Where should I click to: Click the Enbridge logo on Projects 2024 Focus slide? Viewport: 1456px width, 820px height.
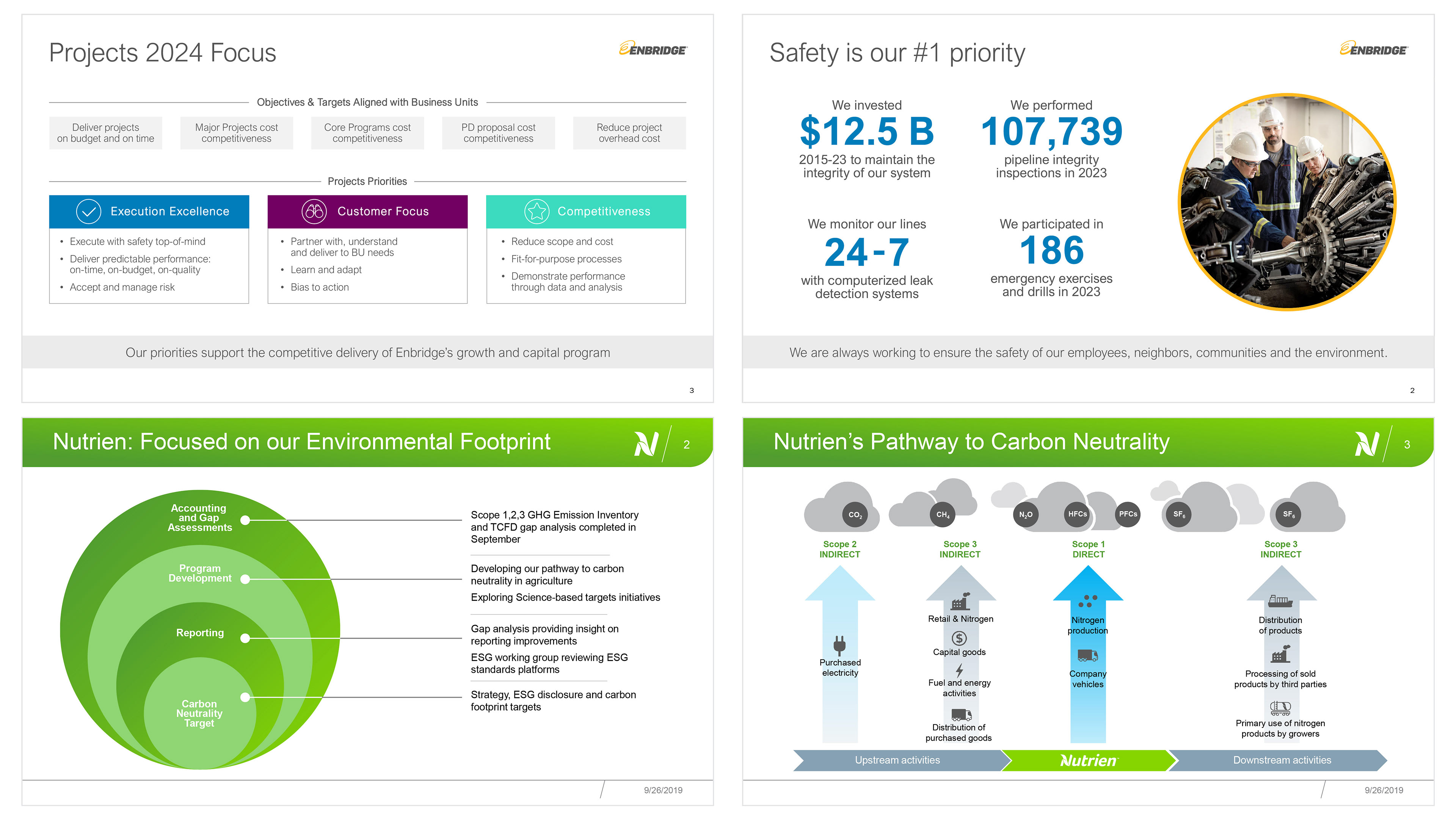point(653,49)
